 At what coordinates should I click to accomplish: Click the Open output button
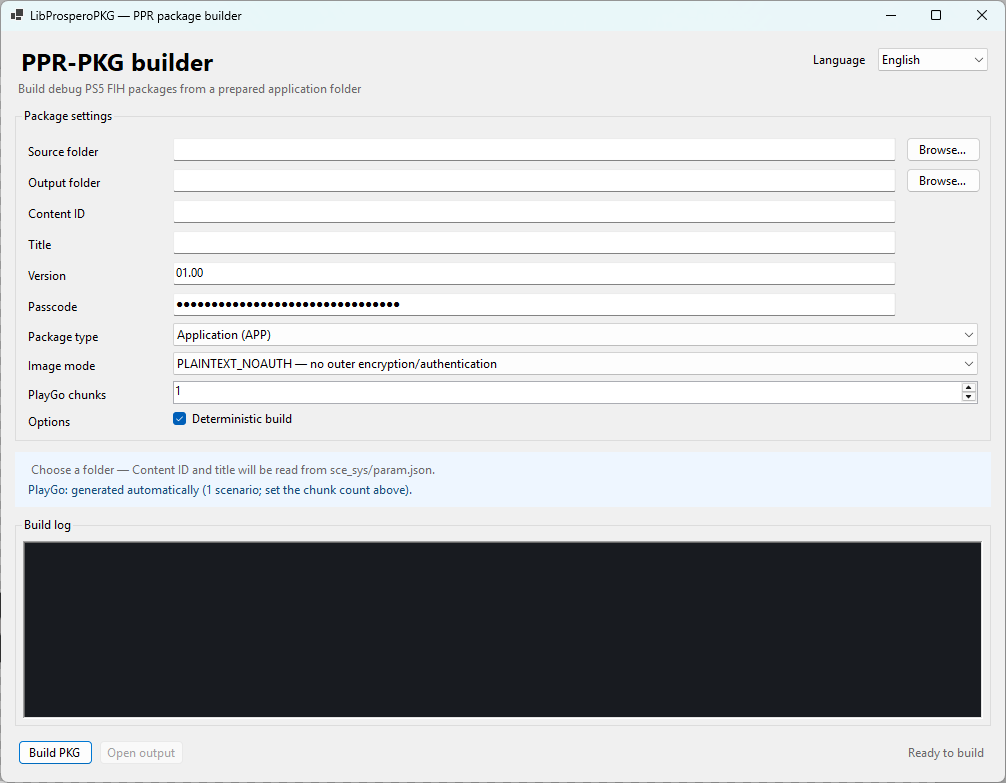point(141,753)
